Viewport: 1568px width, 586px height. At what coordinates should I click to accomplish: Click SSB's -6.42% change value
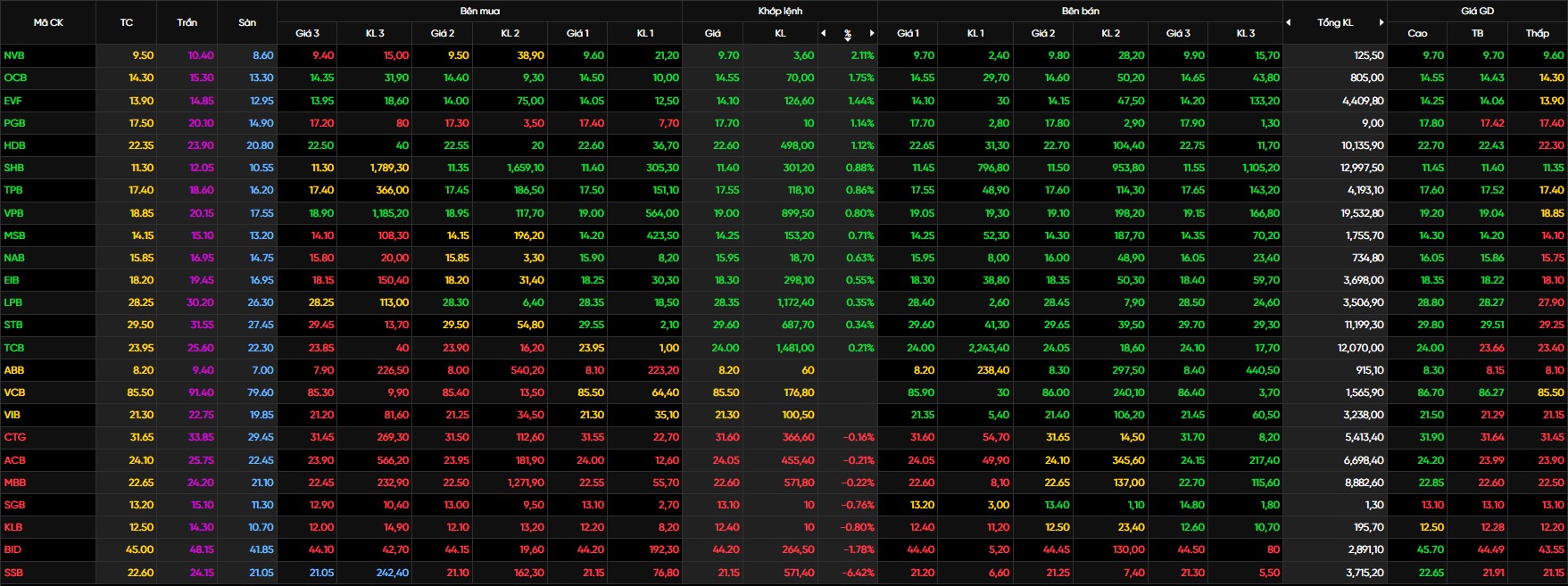(859, 573)
